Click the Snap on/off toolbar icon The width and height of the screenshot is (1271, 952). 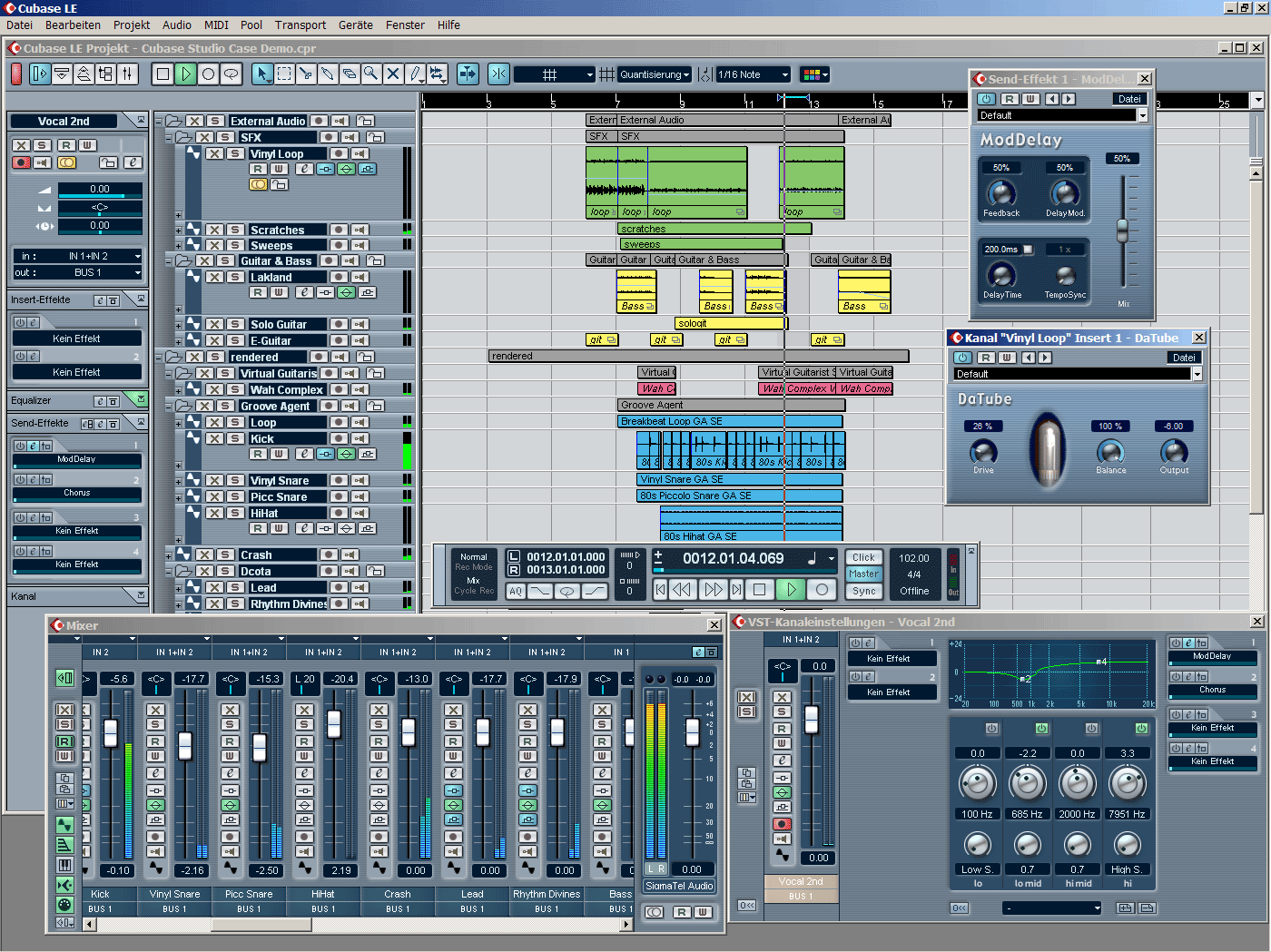tap(498, 74)
